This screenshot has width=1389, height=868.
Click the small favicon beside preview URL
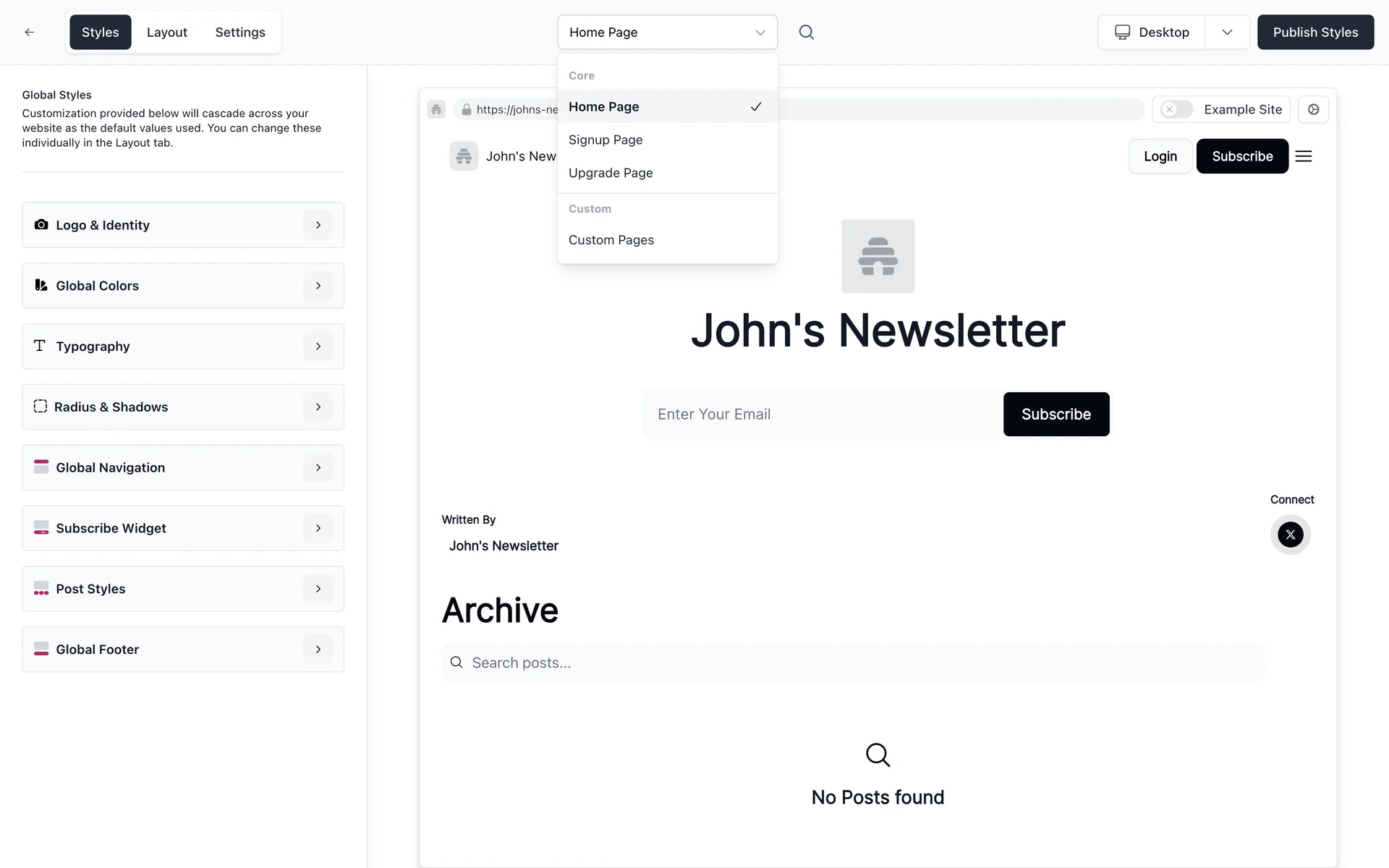tap(436, 109)
